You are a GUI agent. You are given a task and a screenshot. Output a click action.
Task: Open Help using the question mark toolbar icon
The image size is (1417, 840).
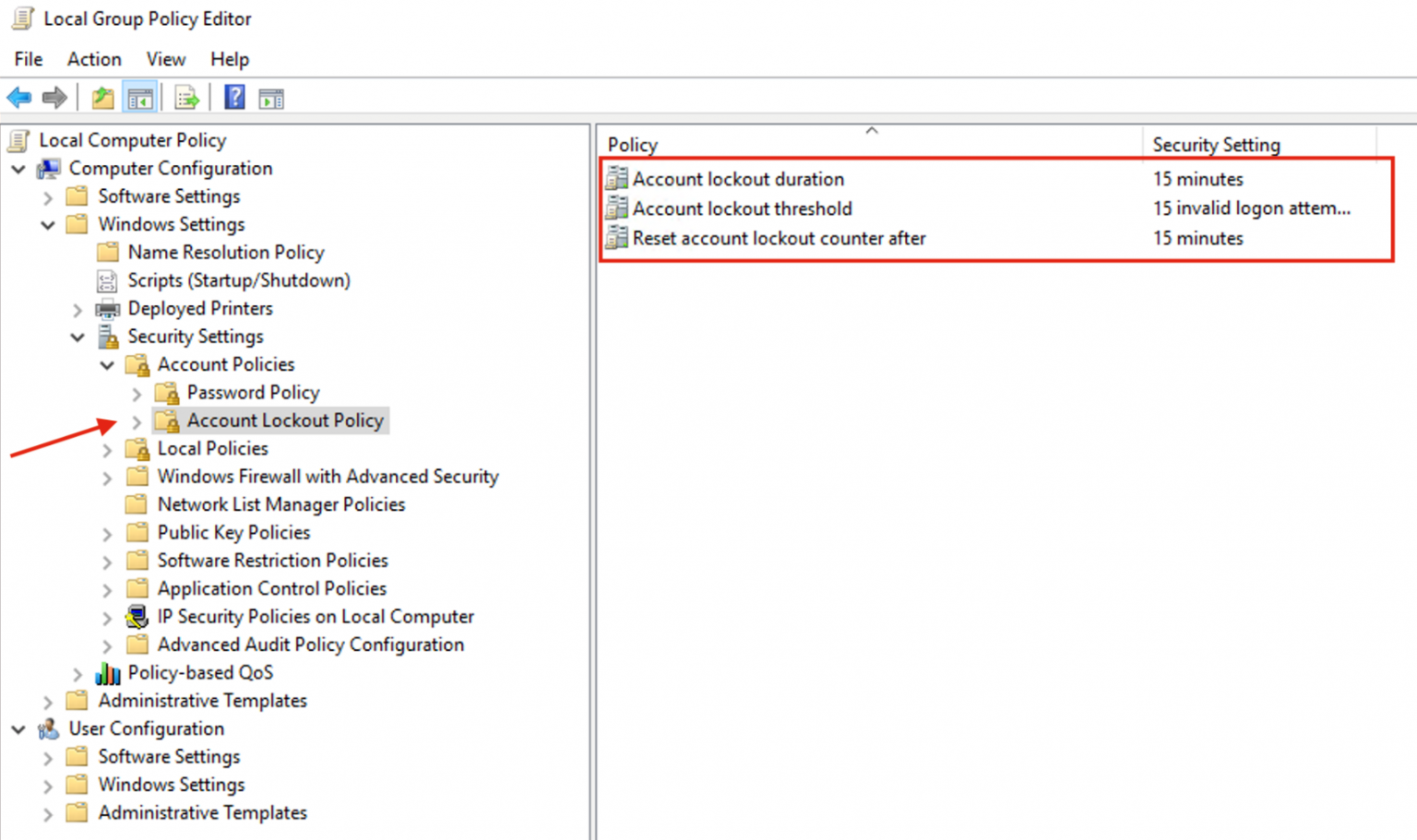coord(234,97)
